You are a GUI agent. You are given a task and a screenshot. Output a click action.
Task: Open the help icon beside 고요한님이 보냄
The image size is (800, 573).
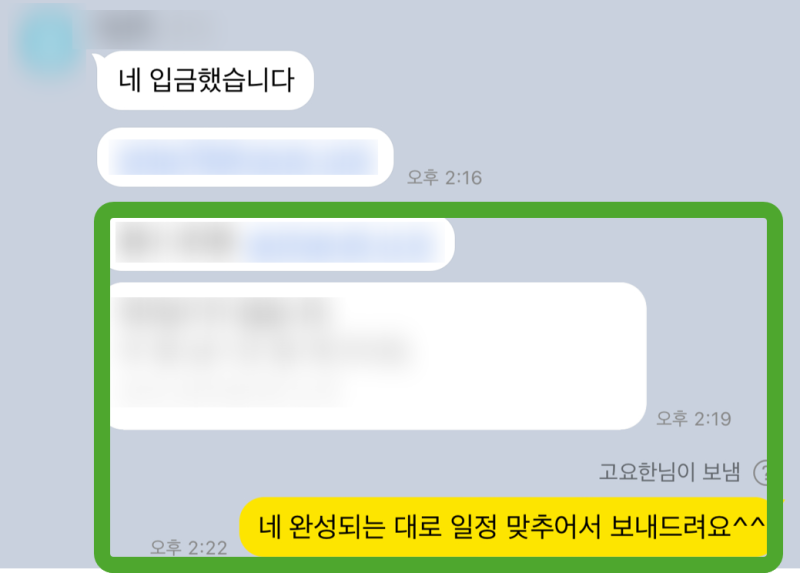point(761,472)
